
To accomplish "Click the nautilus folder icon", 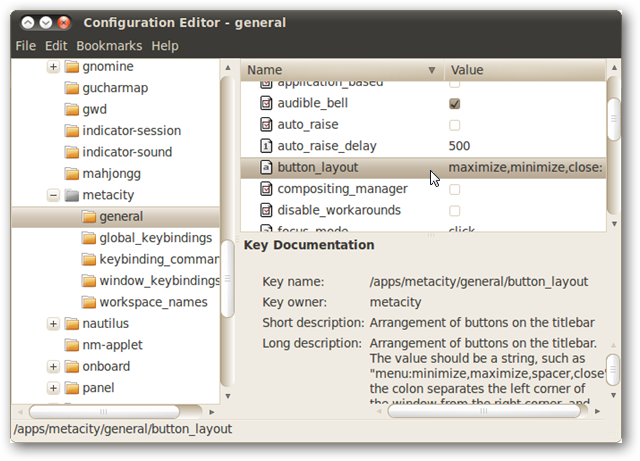I will coord(72,323).
